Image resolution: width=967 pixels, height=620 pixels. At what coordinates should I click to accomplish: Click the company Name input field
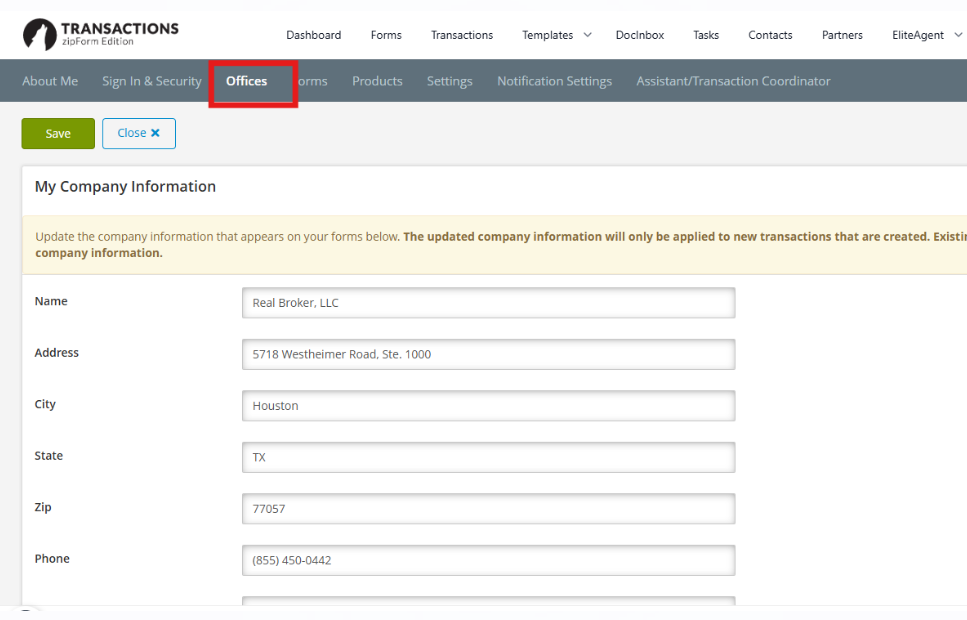point(488,303)
